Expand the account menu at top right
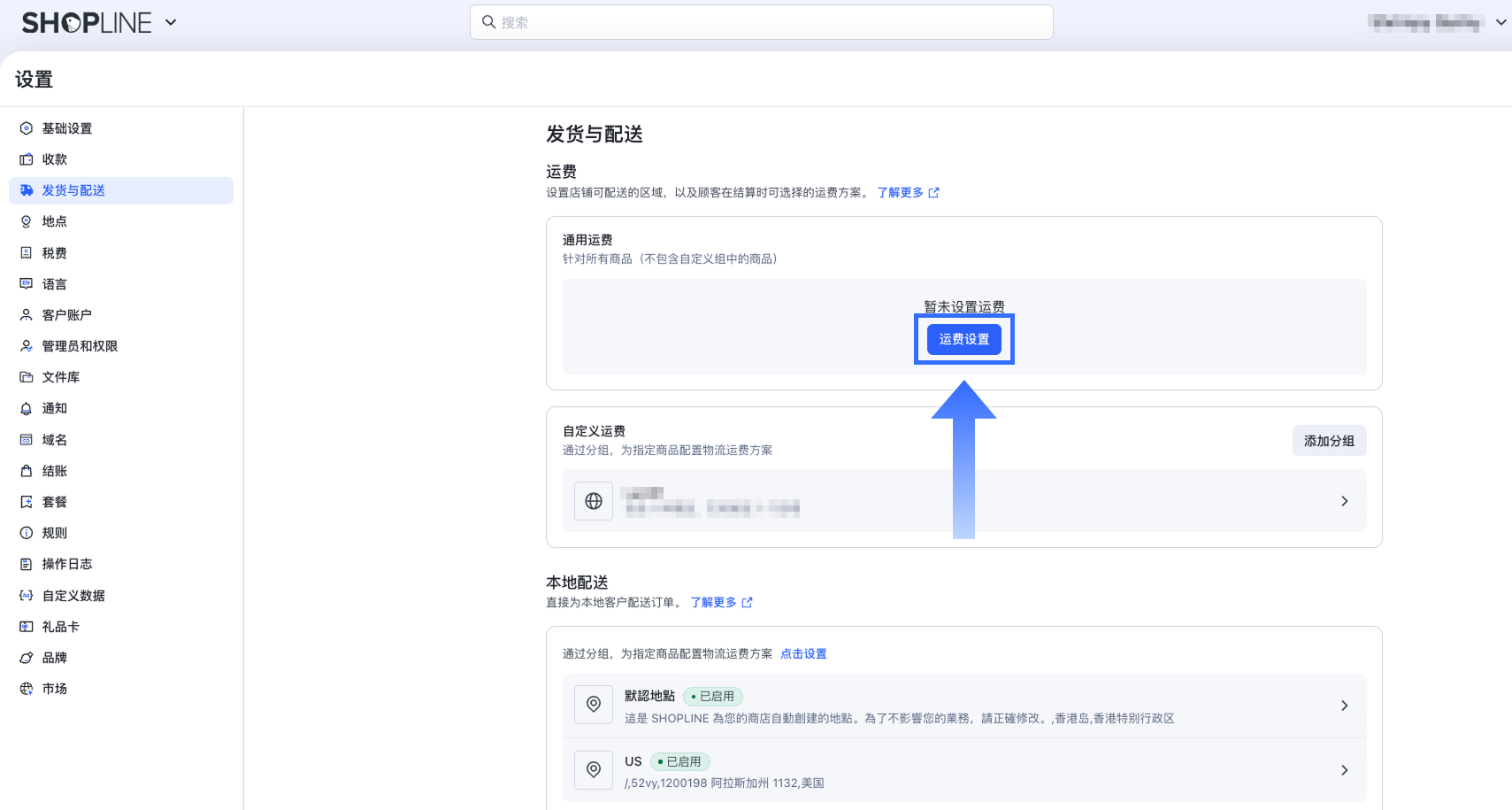The image size is (1512, 810). click(x=1500, y=22)
